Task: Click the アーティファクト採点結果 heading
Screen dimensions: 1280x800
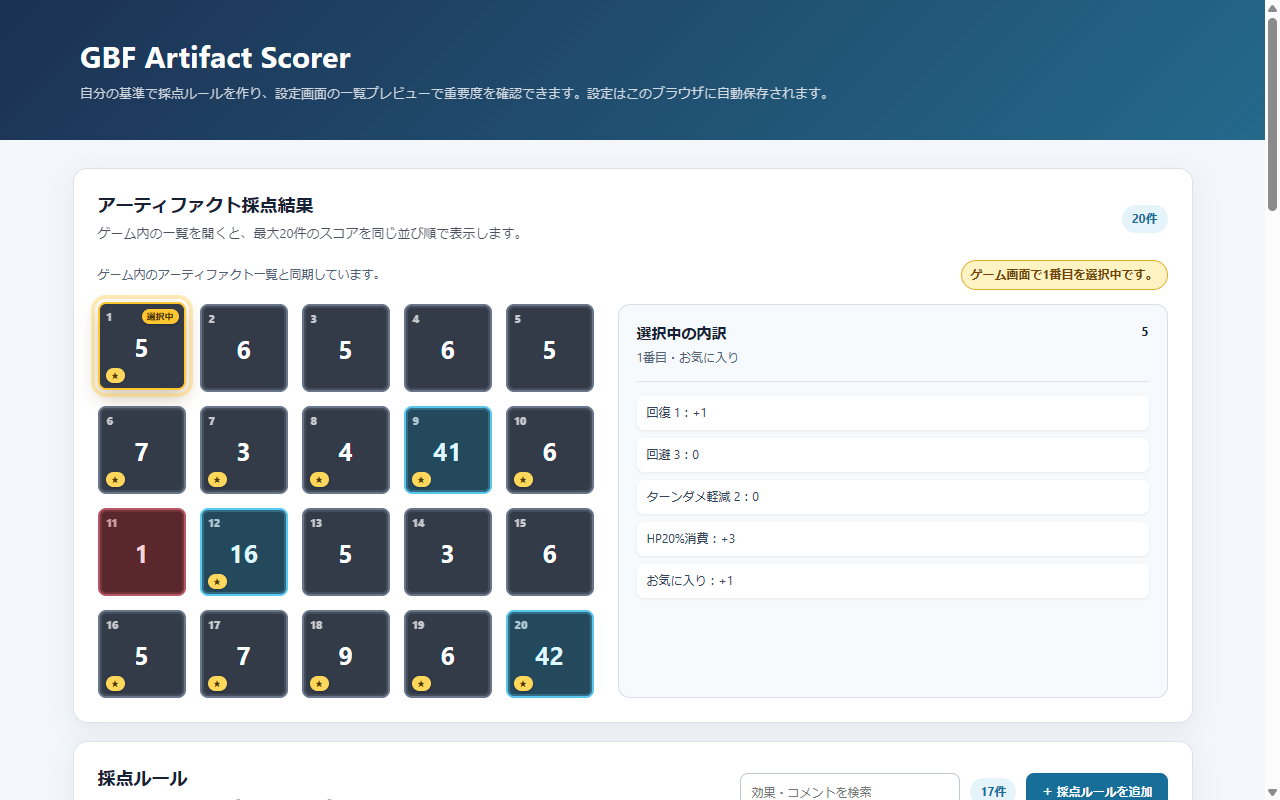Action: point(205,205)
